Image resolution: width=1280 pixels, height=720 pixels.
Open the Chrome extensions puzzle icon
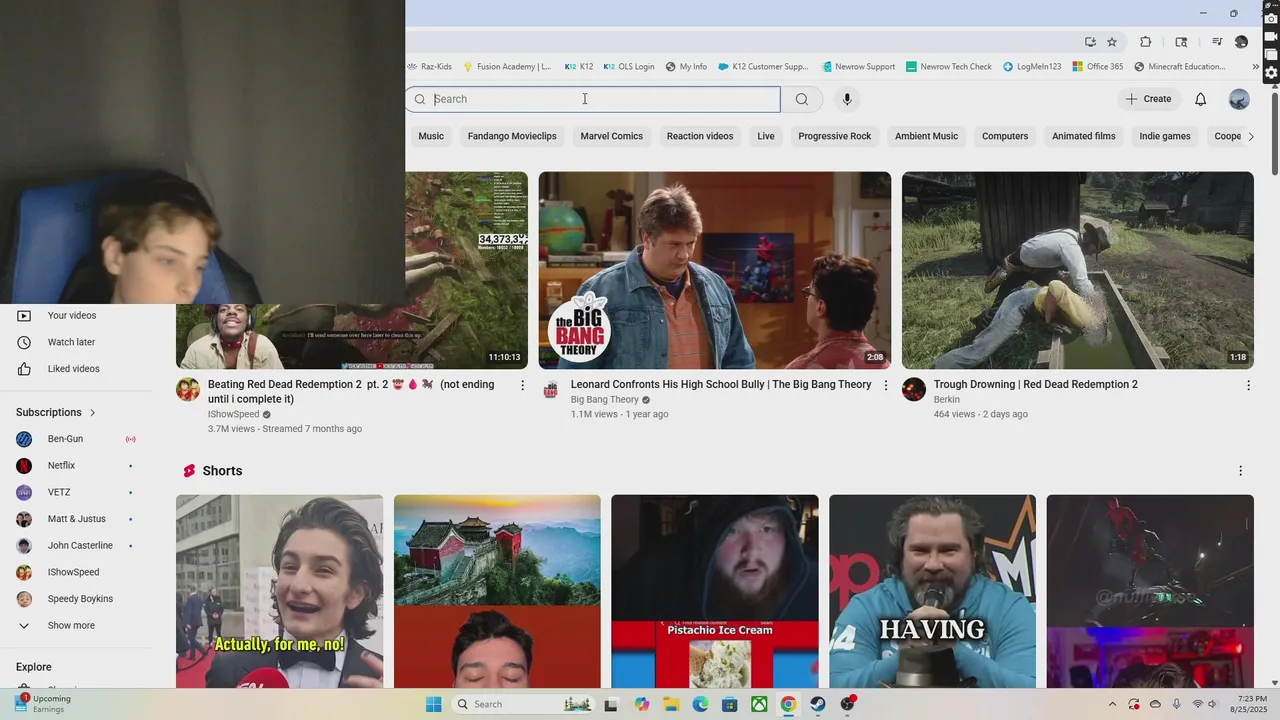tap(1146, 42)
